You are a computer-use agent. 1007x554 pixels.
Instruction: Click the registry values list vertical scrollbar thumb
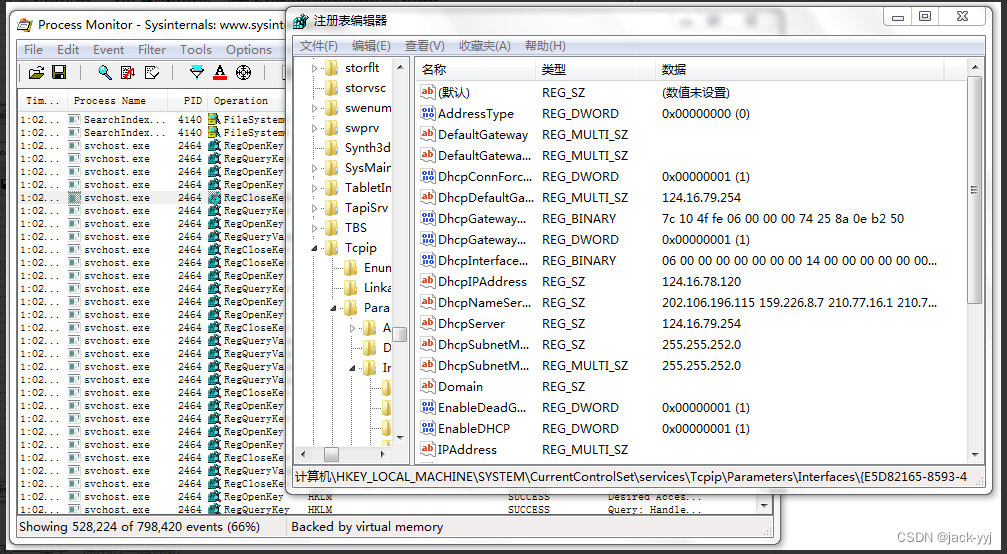coord(974,190)
